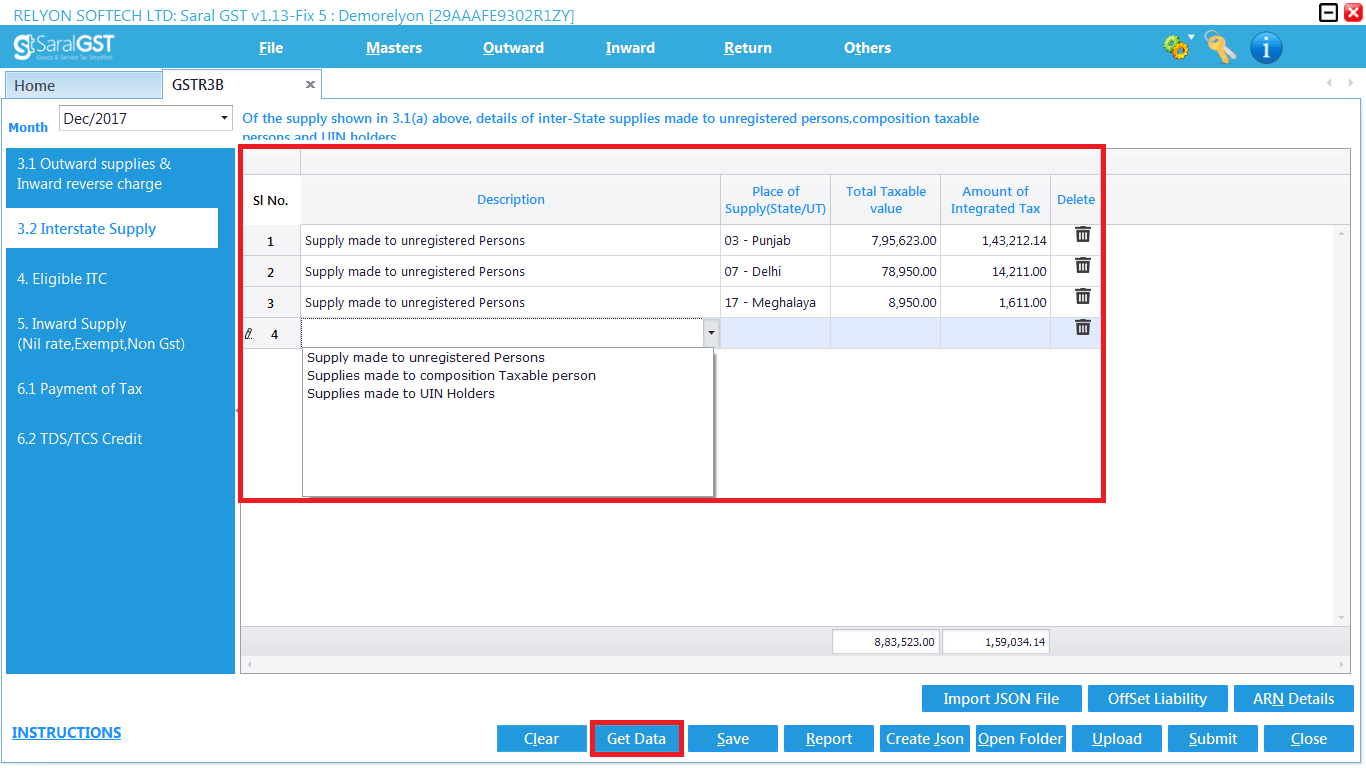1366x768 pixels.
Task: Delete the Meghalaya supply row
Action: click(x=1083, y=296)
